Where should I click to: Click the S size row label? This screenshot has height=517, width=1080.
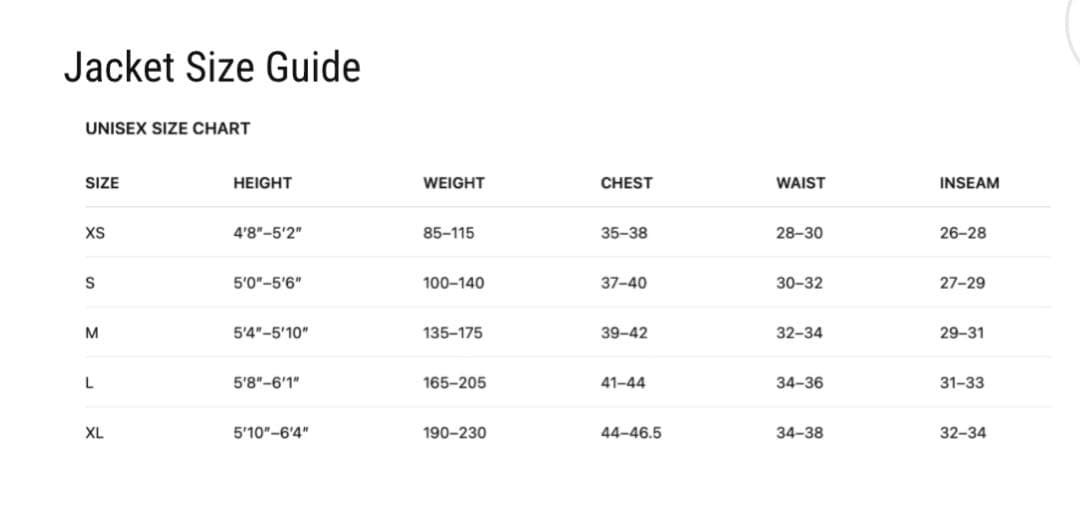(x=91, y=283)
